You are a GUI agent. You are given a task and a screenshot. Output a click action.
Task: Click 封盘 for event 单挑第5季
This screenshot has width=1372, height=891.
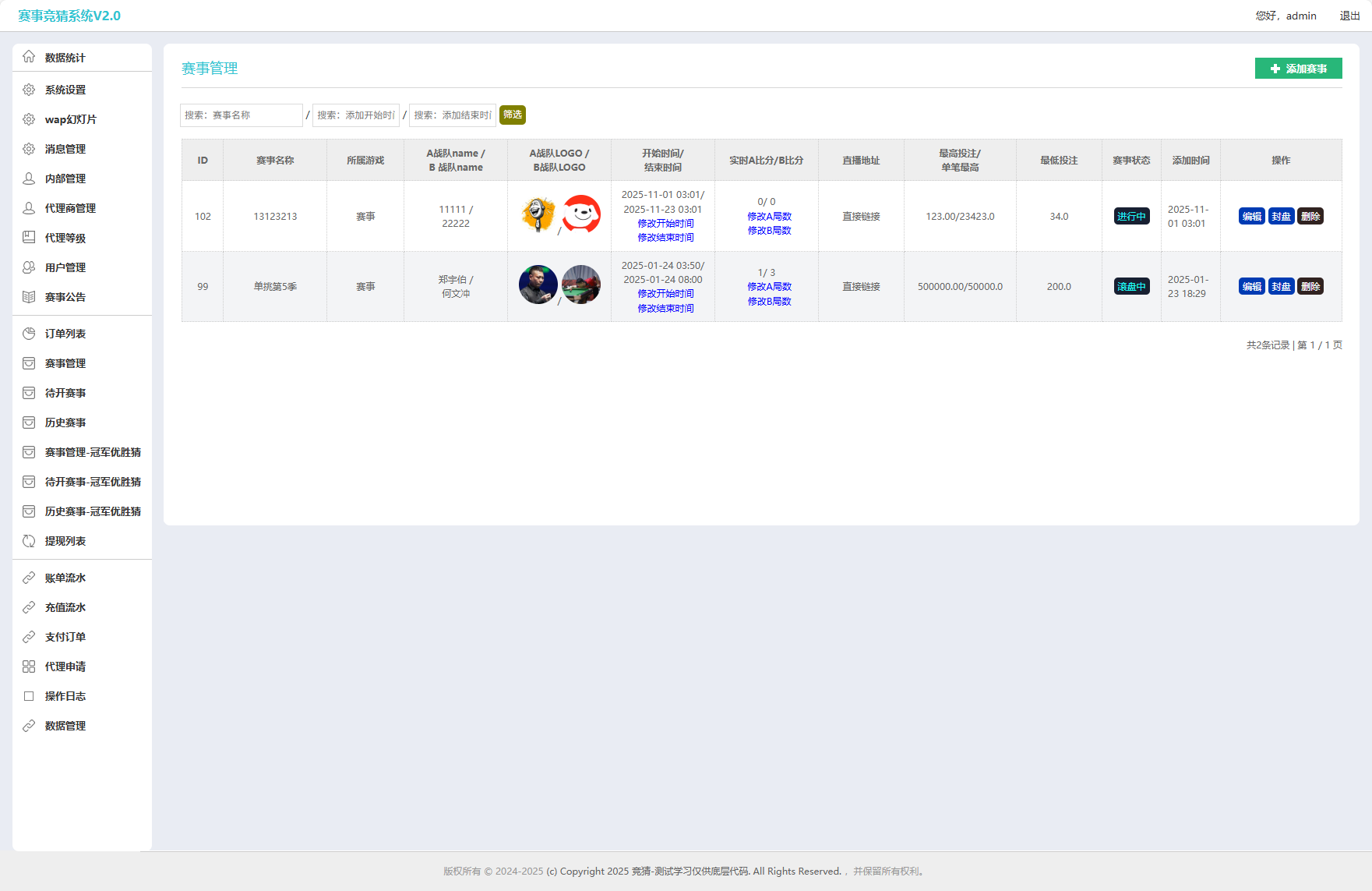[x=1282, y=287]
